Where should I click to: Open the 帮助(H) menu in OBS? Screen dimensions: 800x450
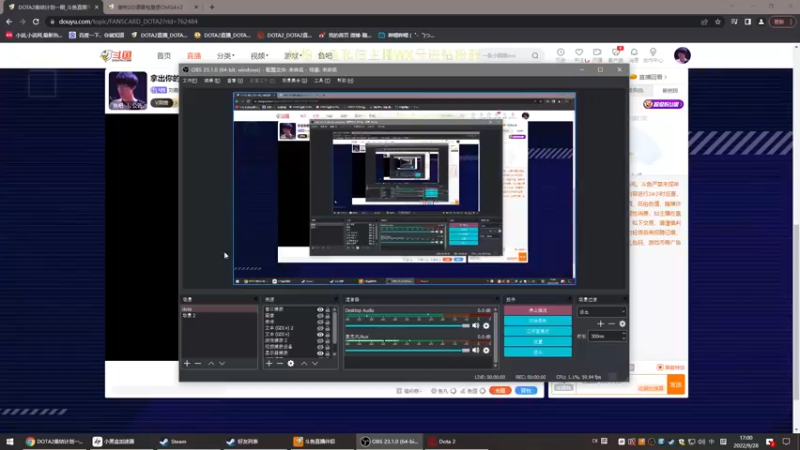(x=345, y=81)
